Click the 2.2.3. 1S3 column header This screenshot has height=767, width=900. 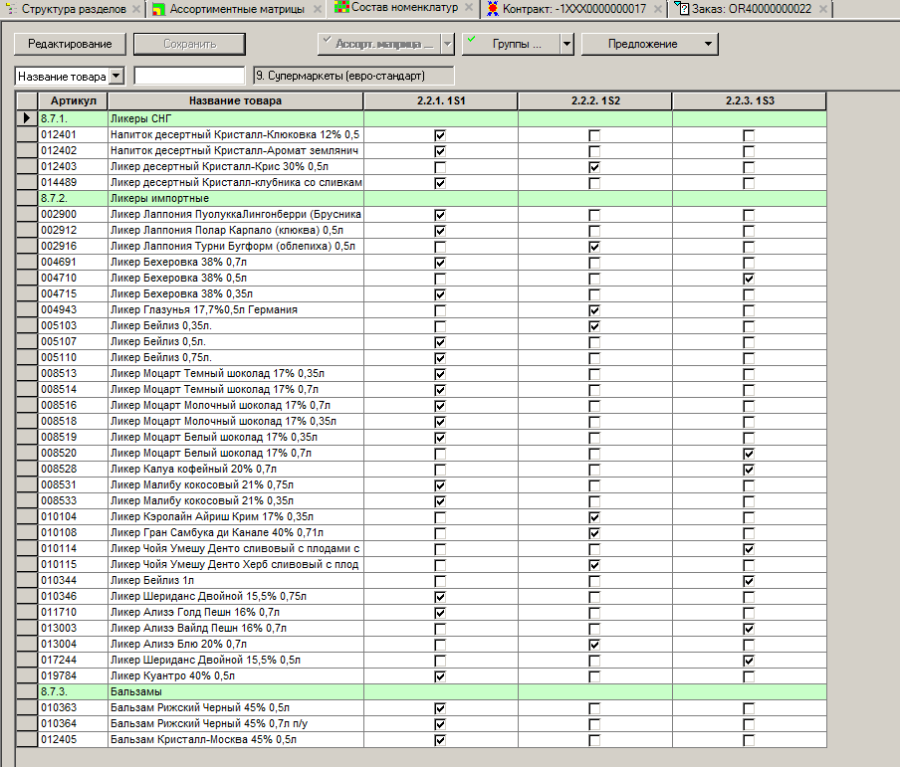750,101
